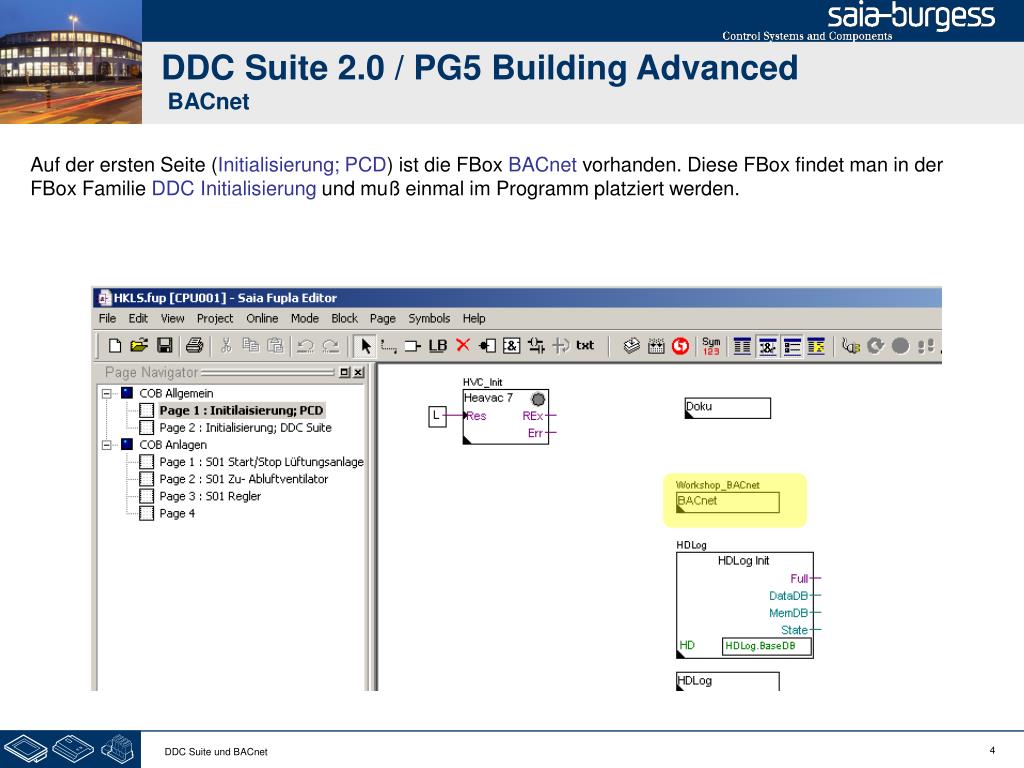The image size is (1024, 768).
Task: Select Page 2 : Initialisierung; DDC Suite
Action: 246,428
